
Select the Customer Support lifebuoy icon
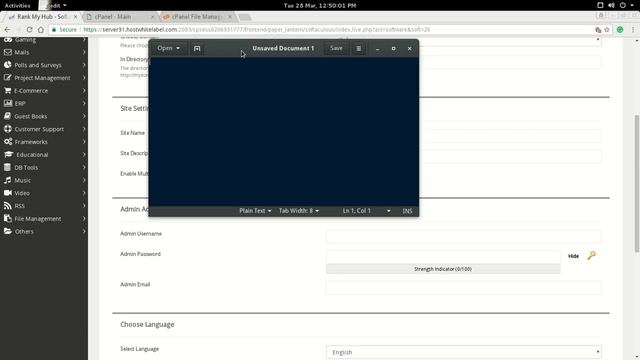coord(7,129)
